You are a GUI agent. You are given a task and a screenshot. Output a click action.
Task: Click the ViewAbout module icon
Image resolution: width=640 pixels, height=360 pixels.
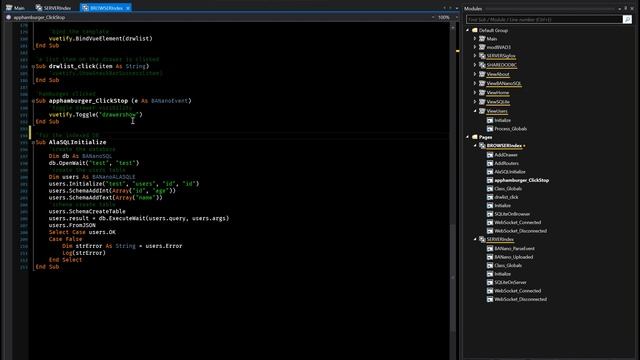(482, 74)
